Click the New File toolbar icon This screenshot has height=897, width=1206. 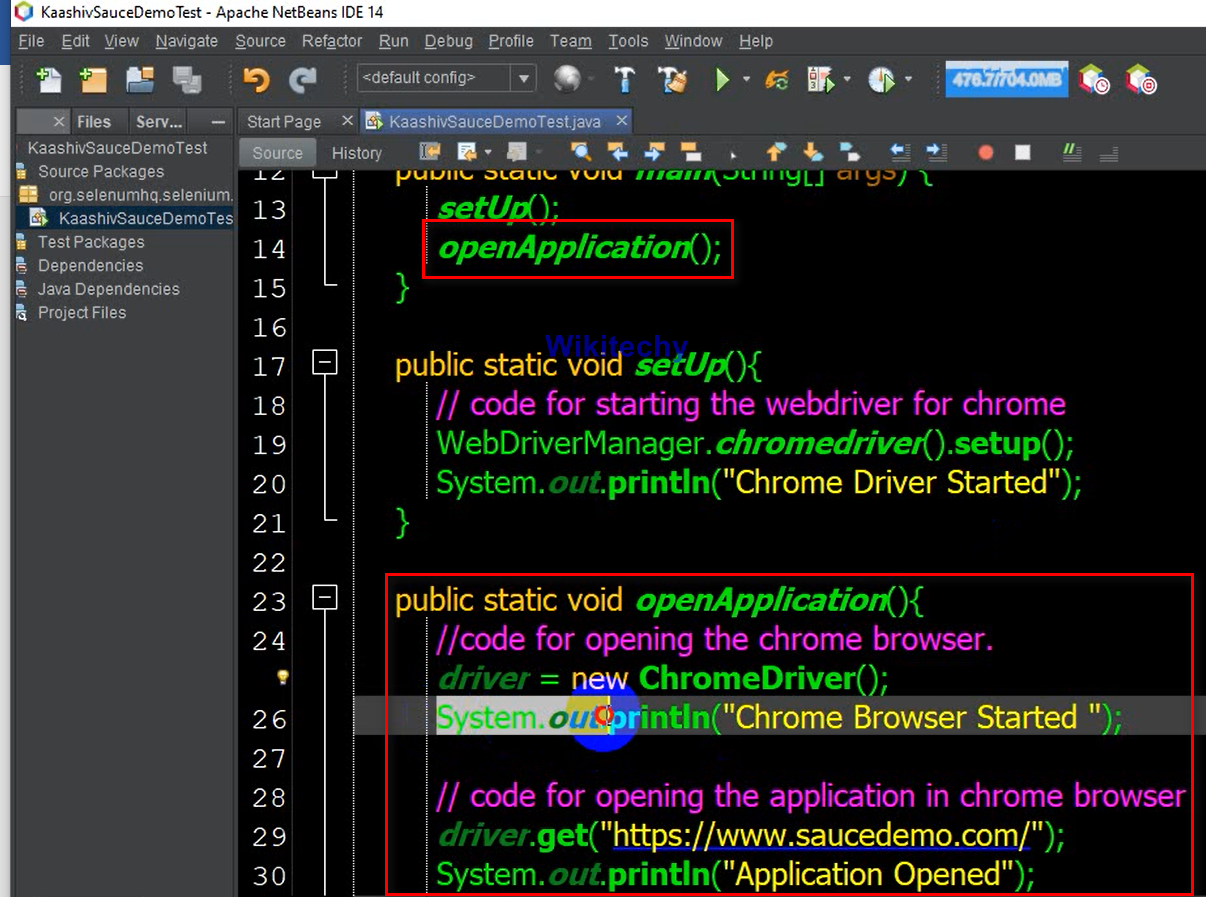click(x=48, y=80)
